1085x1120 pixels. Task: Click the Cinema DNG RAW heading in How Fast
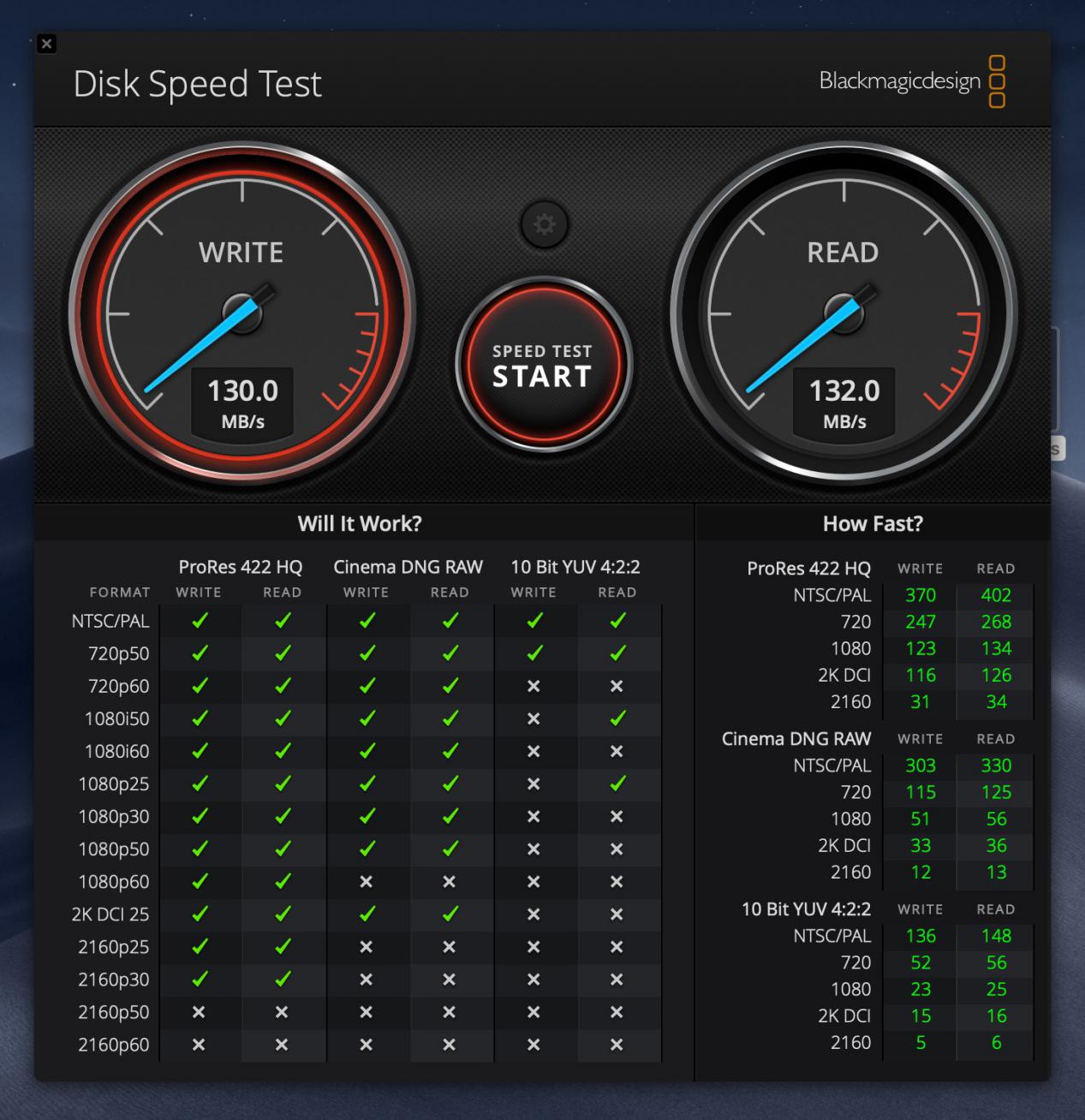click(x=796, y=738)
